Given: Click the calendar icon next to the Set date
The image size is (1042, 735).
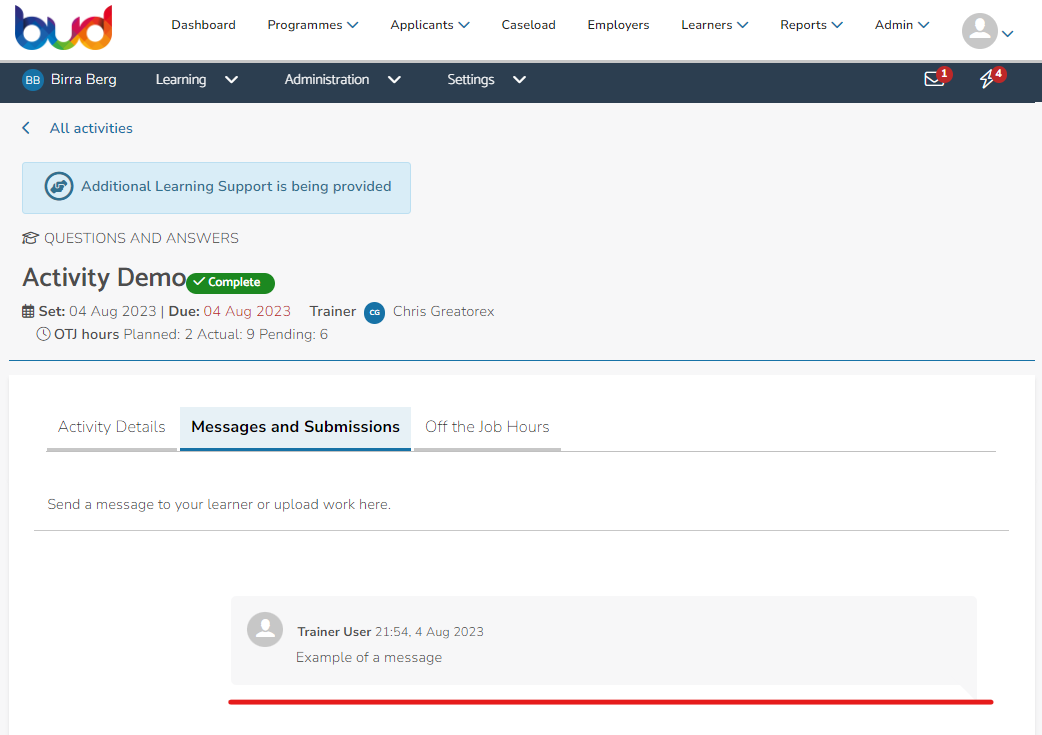Looking at the screenshot, I should (x=30, y=310).
